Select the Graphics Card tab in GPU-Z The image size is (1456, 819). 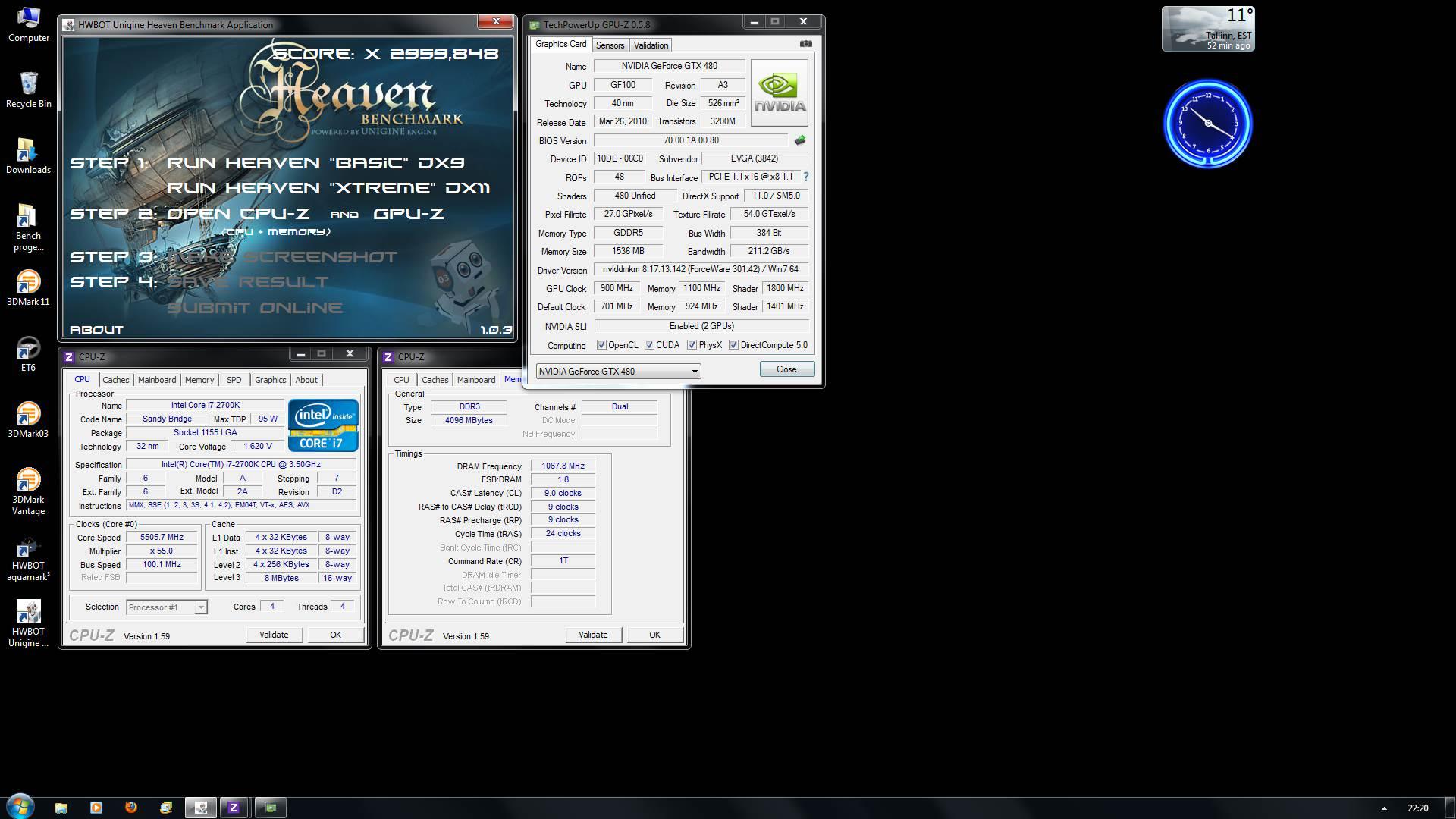coord(560,44)
